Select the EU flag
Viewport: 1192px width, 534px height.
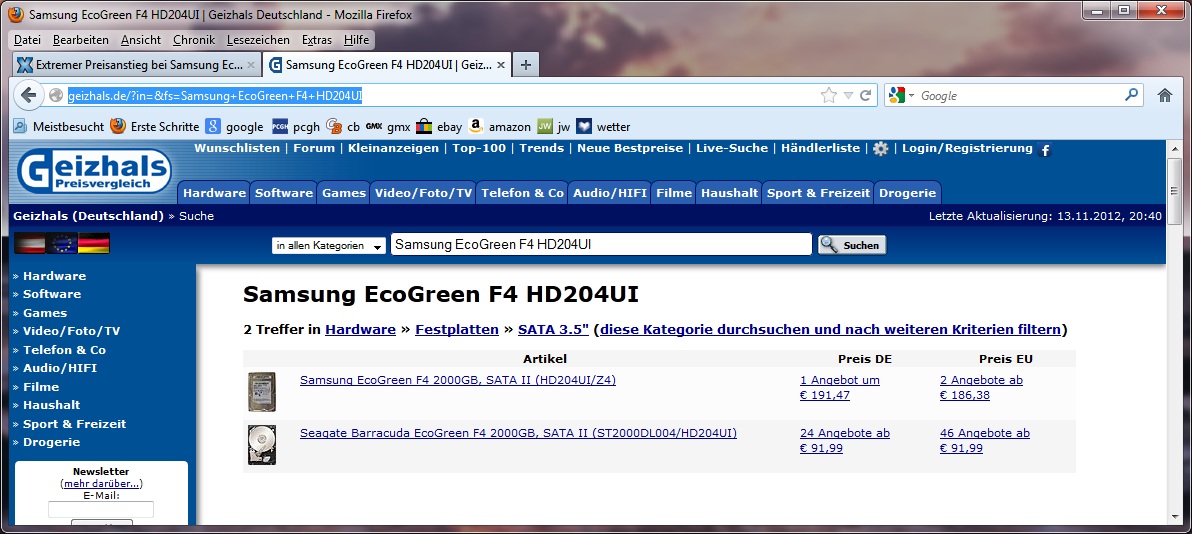(62, 243)
